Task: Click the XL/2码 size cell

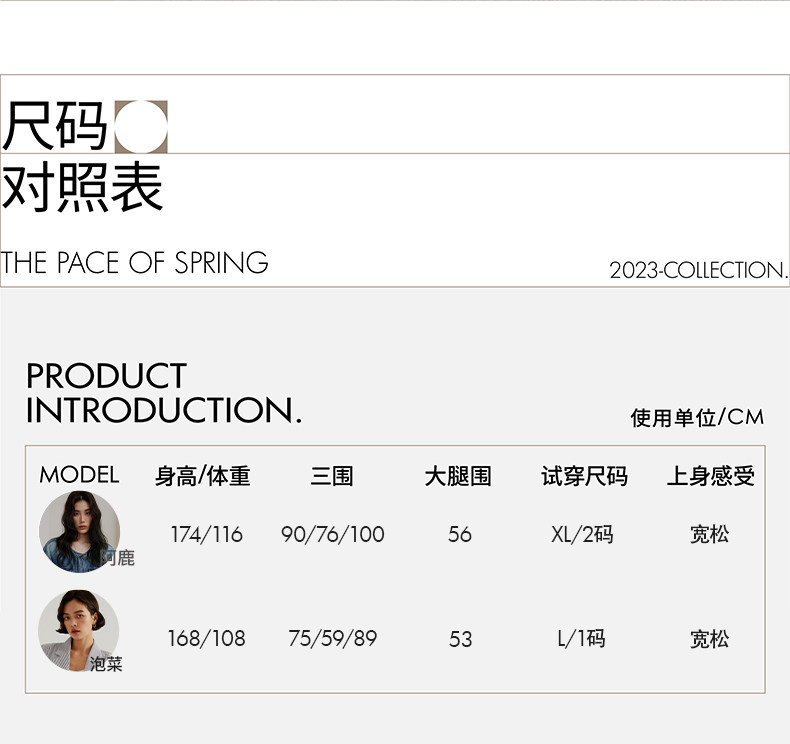Action: pos(582,534)
